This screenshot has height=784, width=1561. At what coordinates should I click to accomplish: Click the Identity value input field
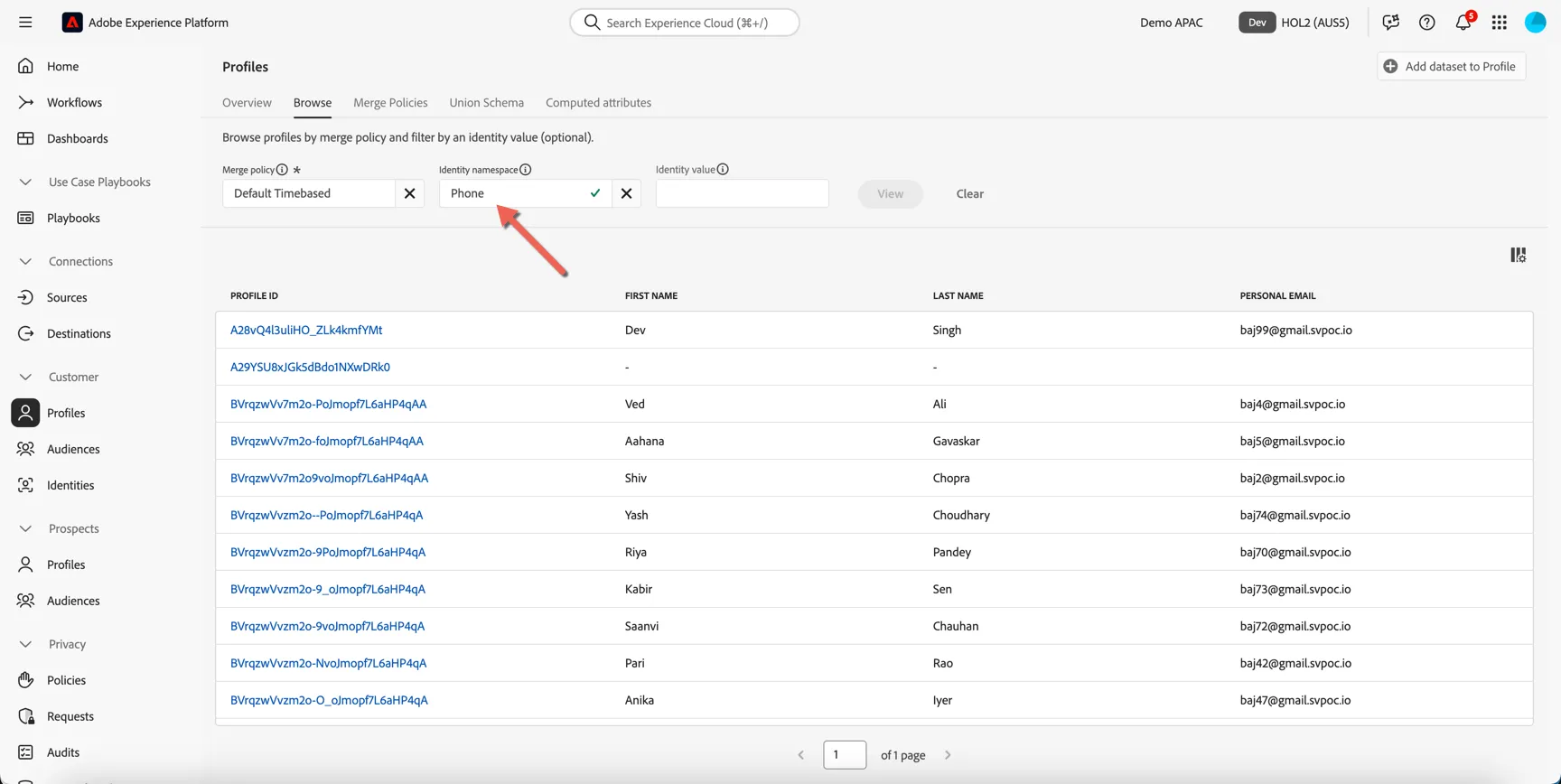743,193
